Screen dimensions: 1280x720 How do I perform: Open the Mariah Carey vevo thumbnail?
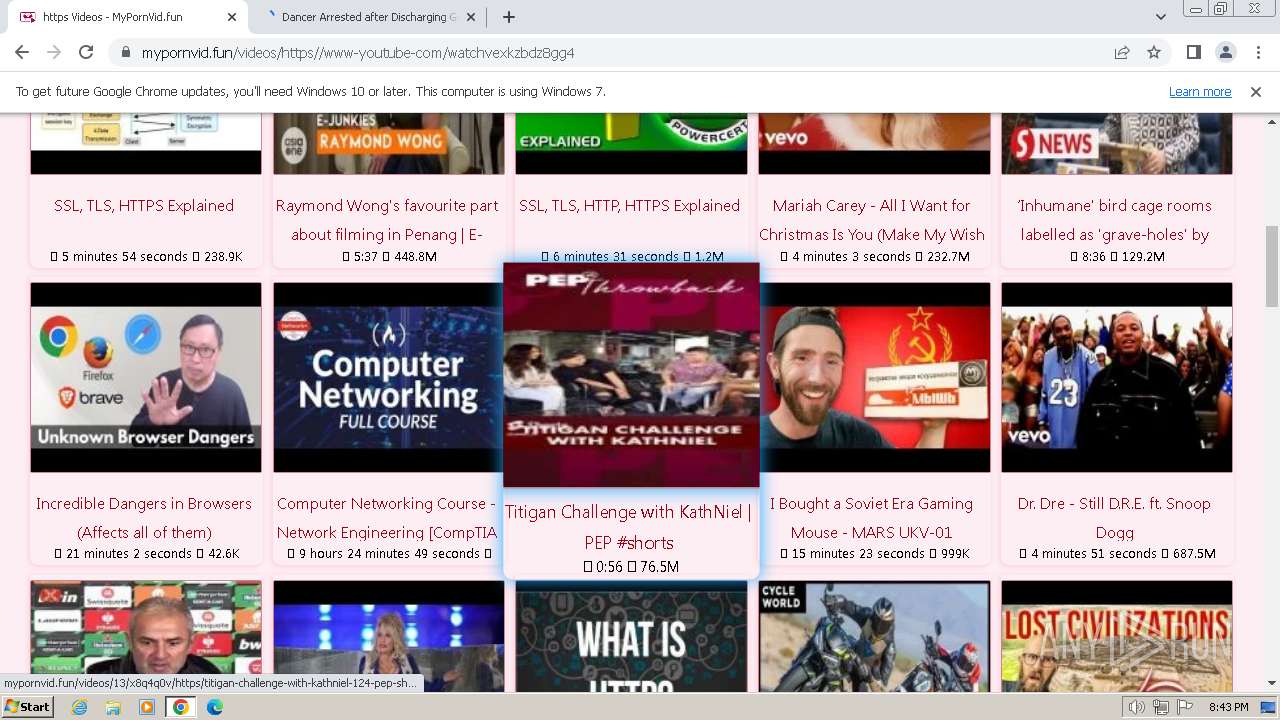tap(874, 144)
